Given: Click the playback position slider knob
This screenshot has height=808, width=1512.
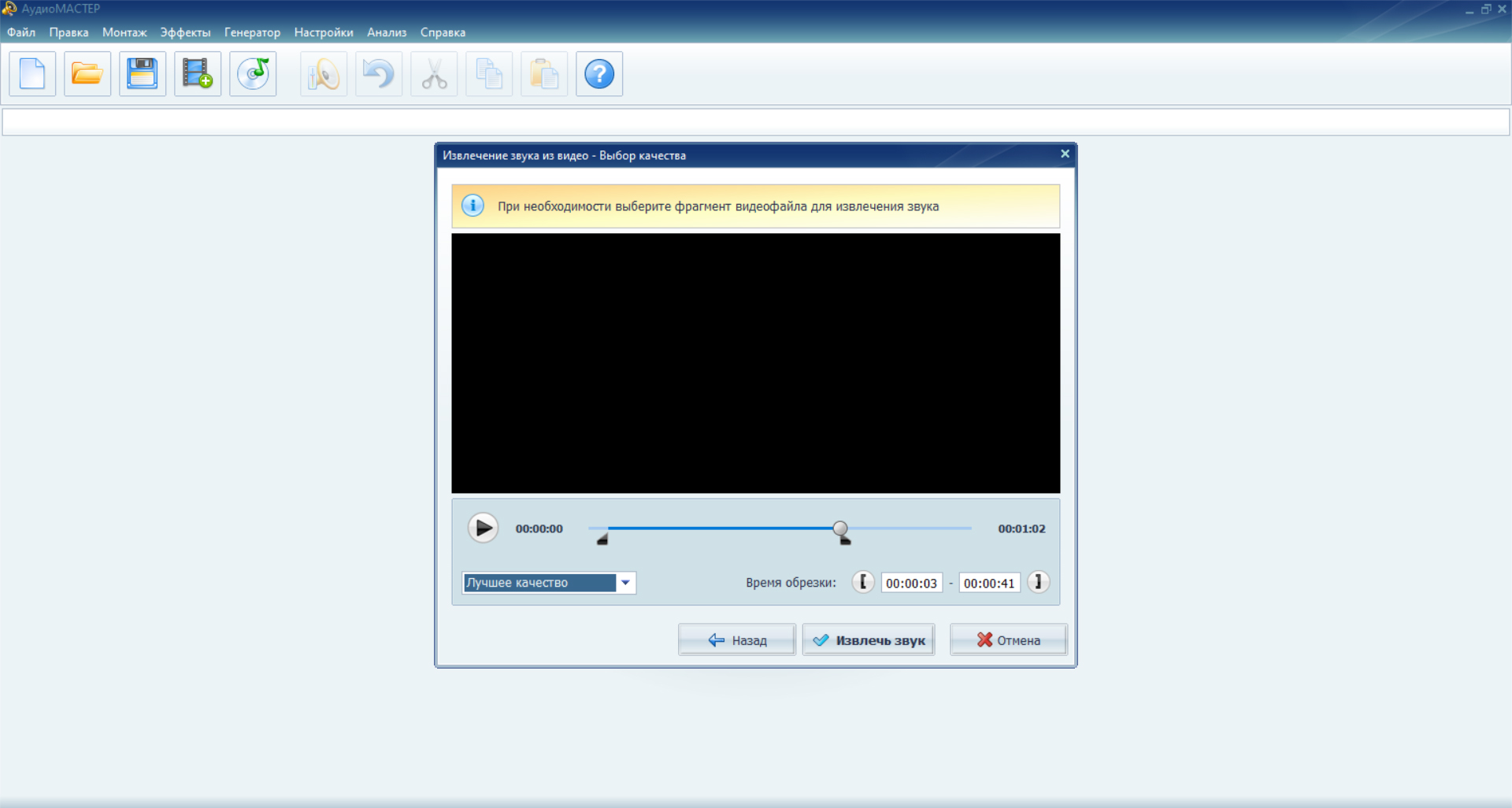Looking at the screenshot, I should click(x=840, y=528).
